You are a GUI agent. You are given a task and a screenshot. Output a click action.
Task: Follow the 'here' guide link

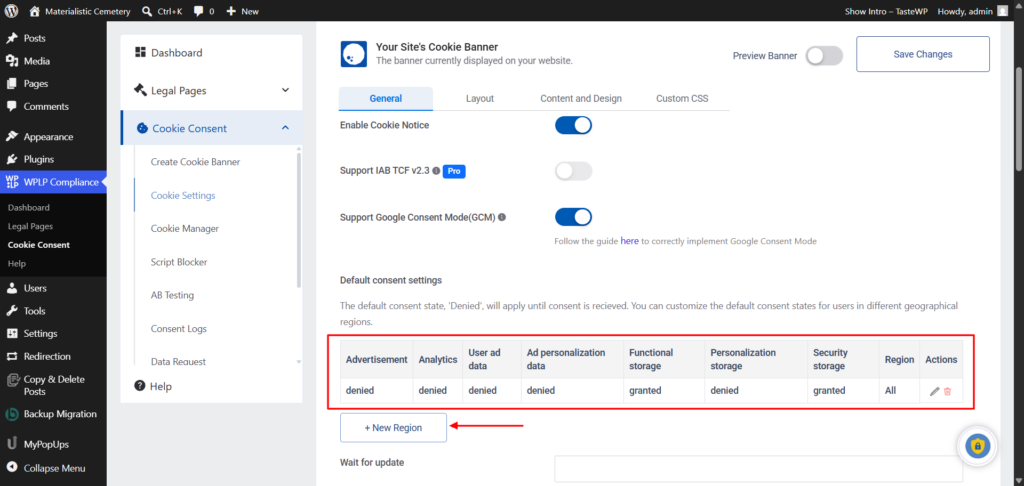[x=630, y=241]
